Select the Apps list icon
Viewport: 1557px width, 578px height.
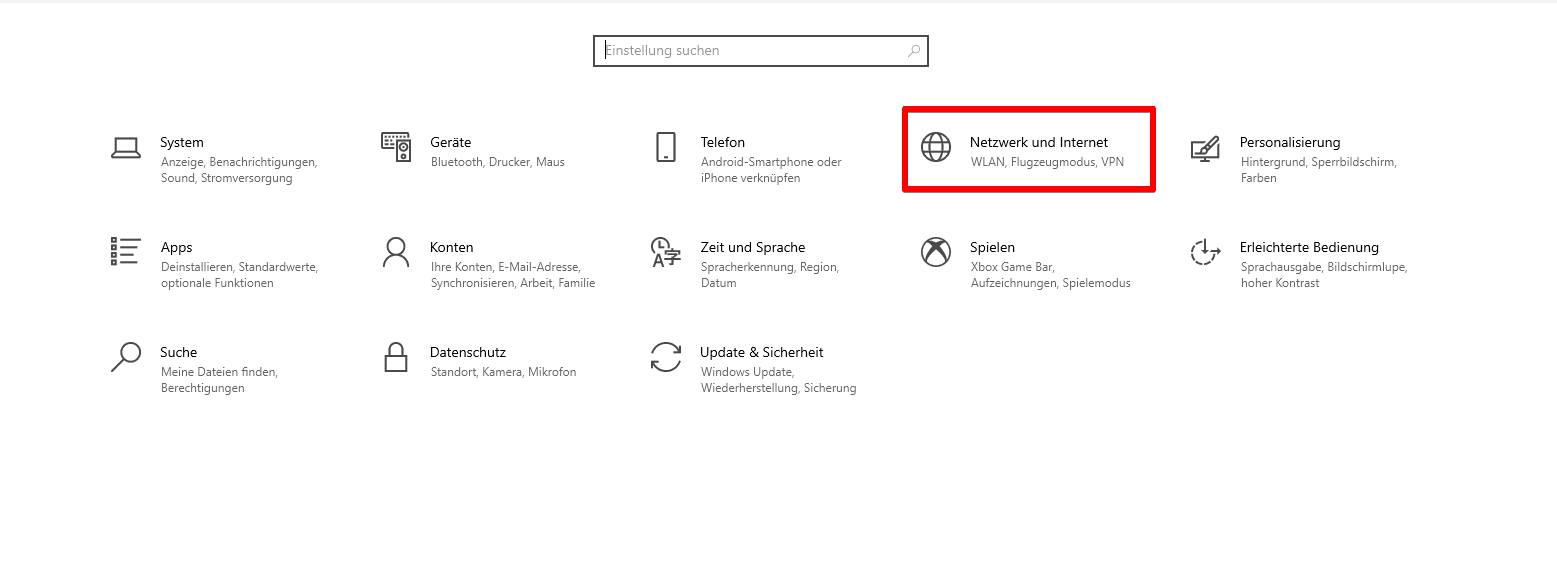(126, 252)
